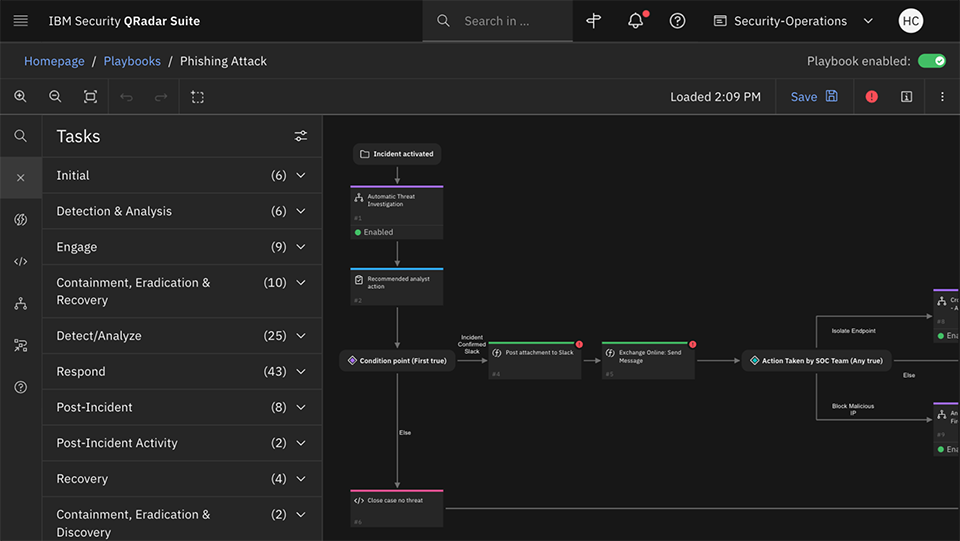Open the sub-playbooks hierarchy icon in the sidebar
The height and width of the screenshot is (541, 960).
click(x=21, y=304)
